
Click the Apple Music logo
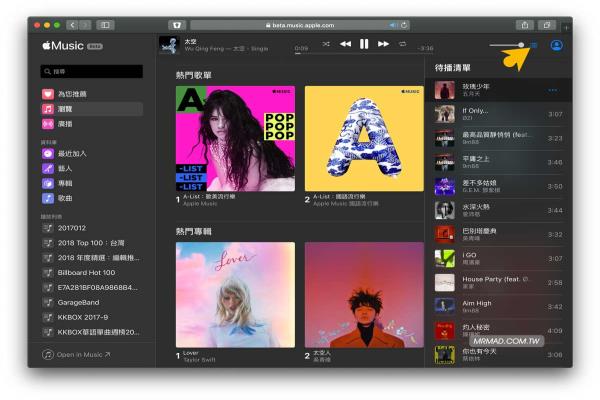(63, 46)
